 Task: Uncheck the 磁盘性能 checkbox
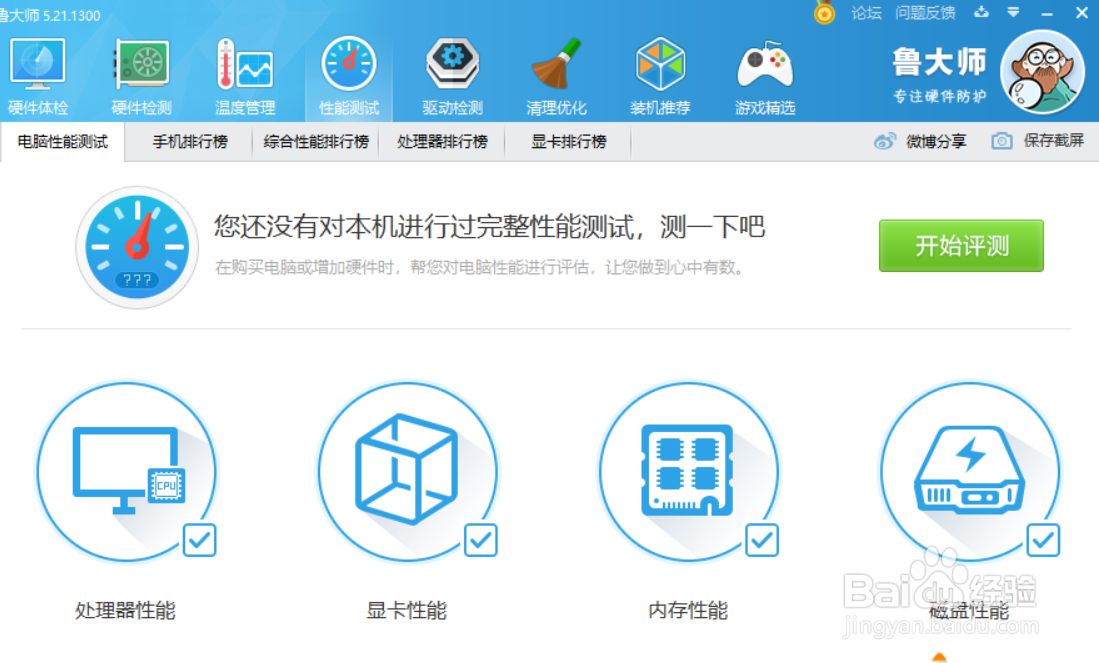click(1043, 540)
